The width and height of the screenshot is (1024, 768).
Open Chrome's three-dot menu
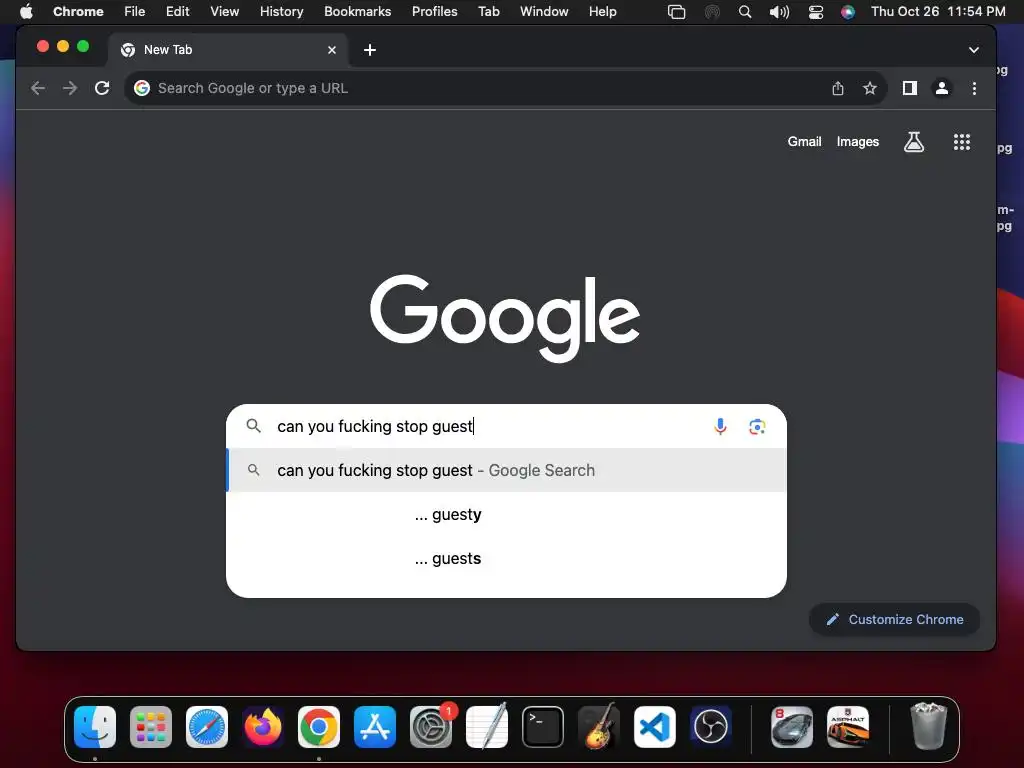pos(974,88)
